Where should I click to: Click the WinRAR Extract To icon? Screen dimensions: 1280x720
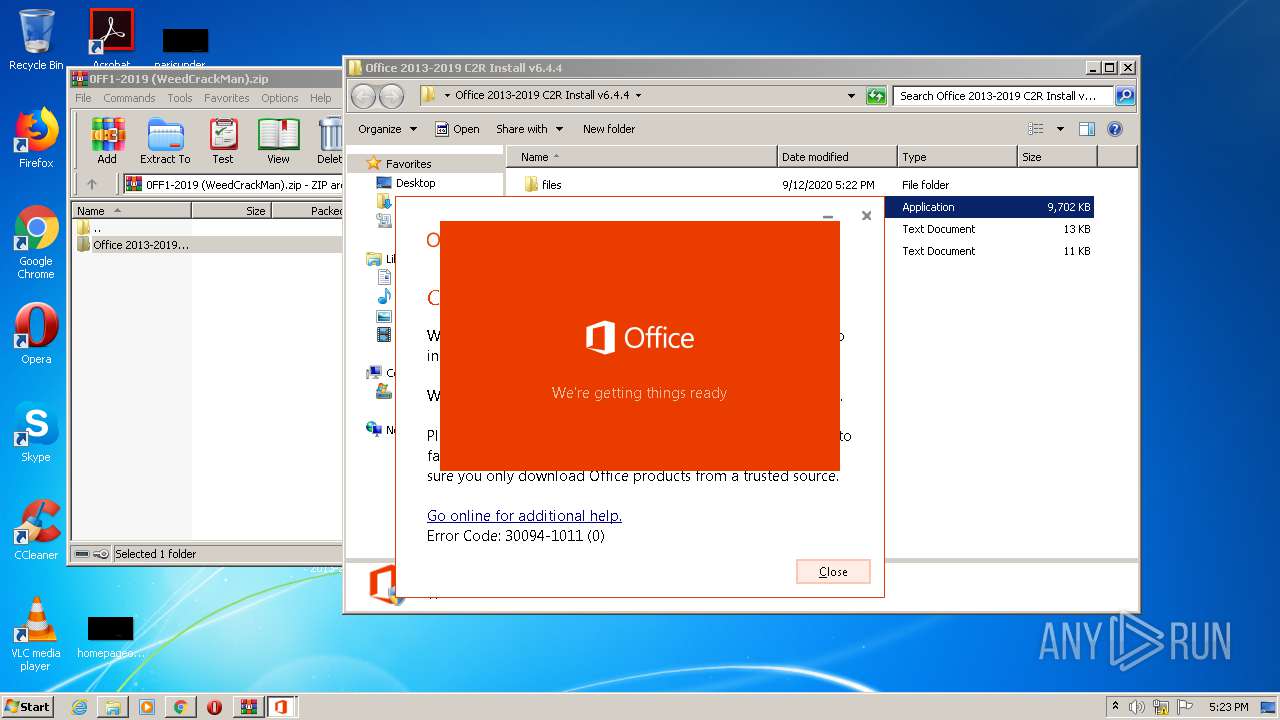(165, 141)
